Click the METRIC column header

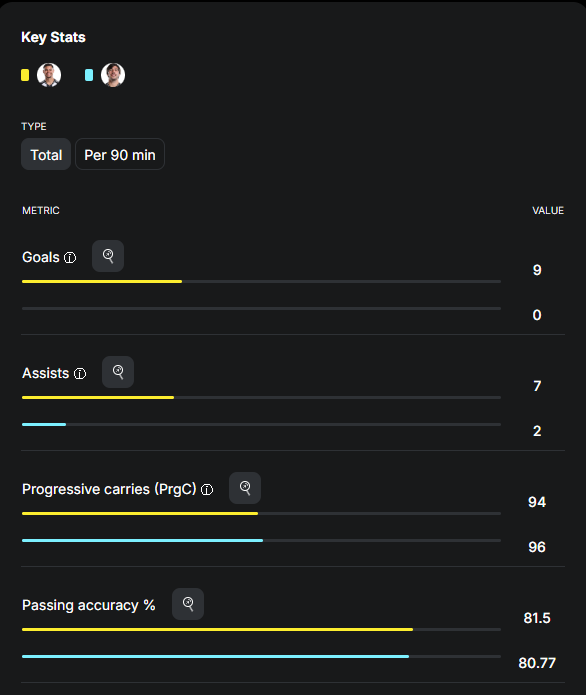[41, 211]
